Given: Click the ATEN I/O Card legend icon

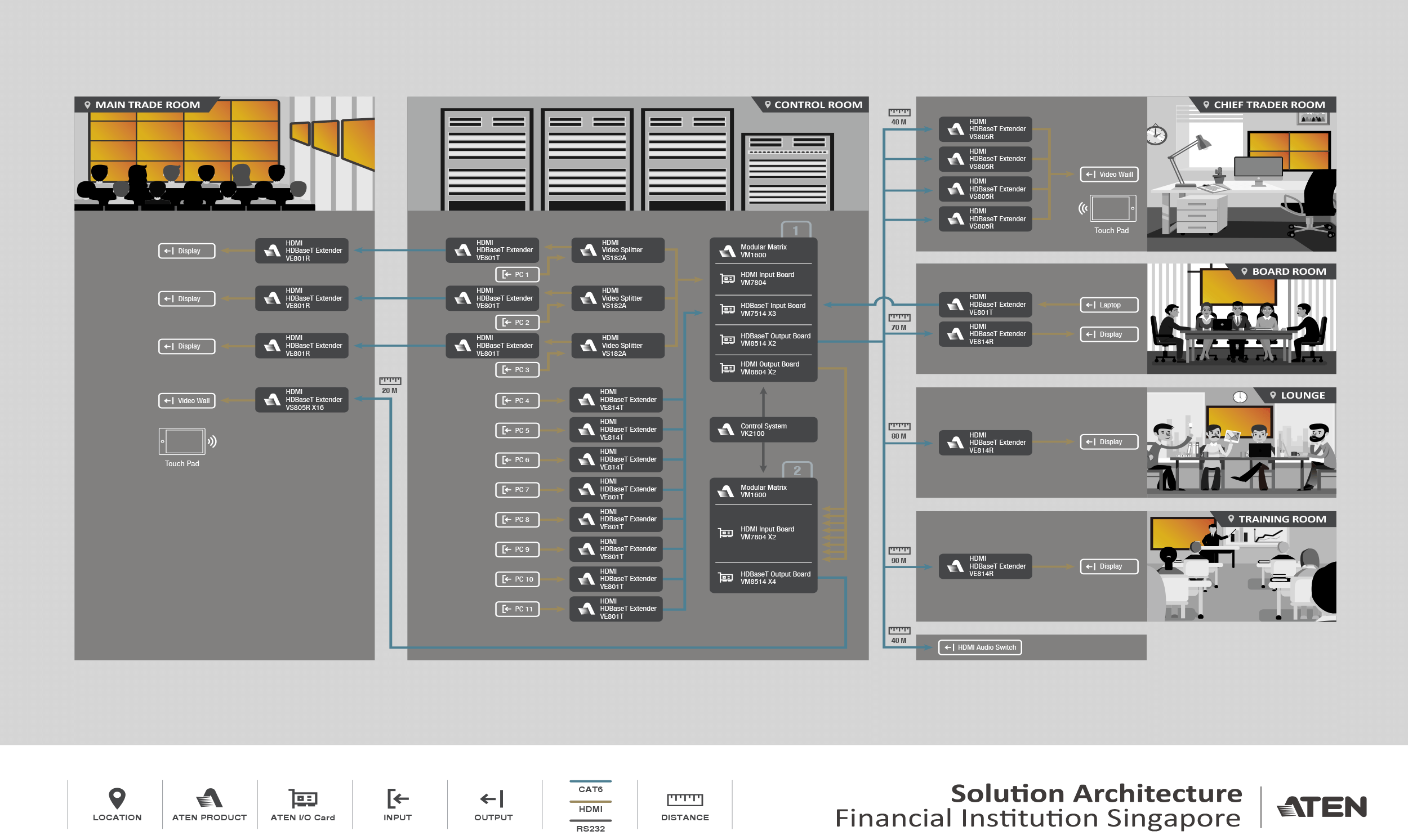Looking at the screenshot, I should point(303,798).
